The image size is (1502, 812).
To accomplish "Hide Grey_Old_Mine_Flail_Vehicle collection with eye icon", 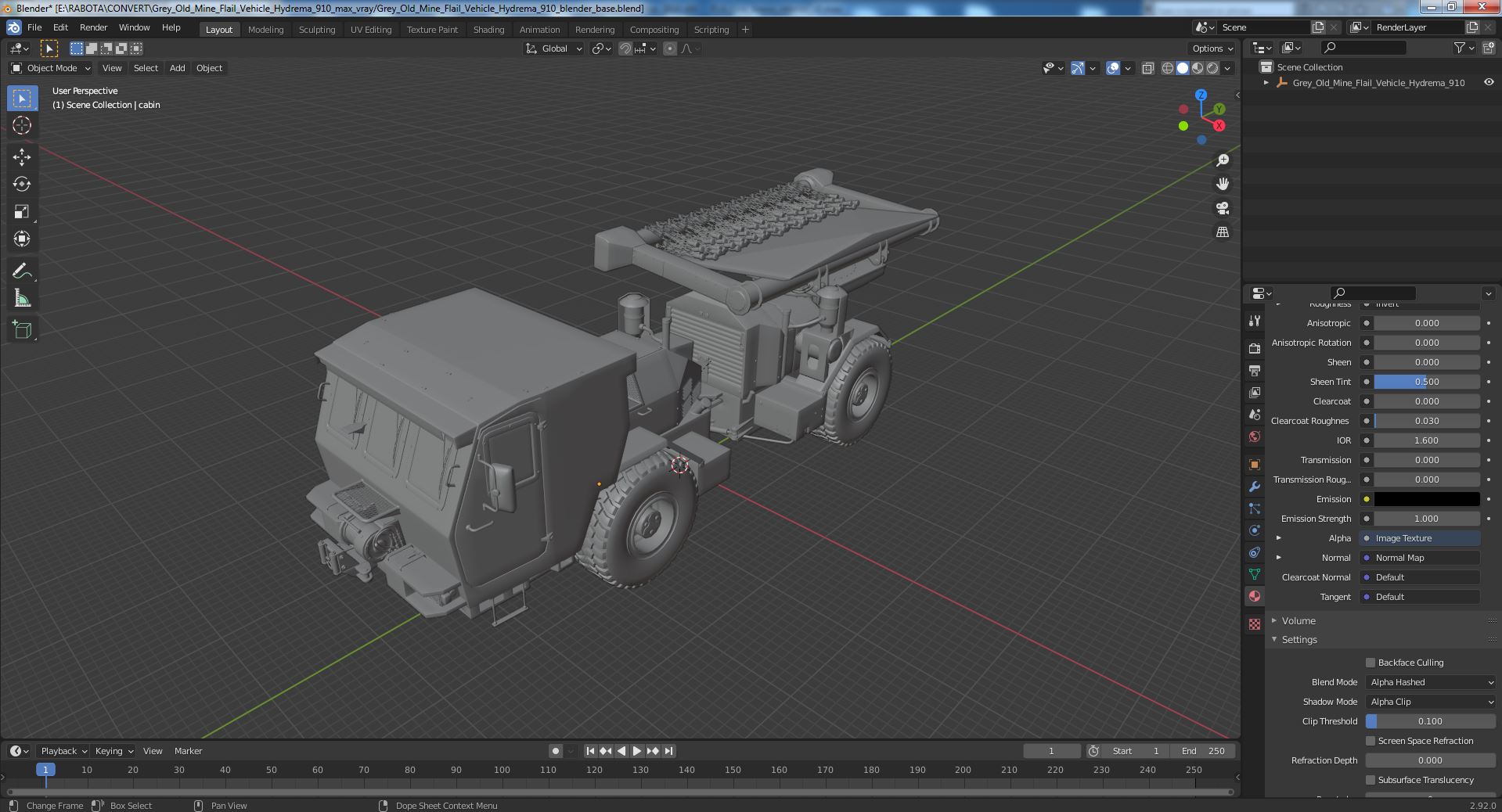I will [x=1489, y=82].
